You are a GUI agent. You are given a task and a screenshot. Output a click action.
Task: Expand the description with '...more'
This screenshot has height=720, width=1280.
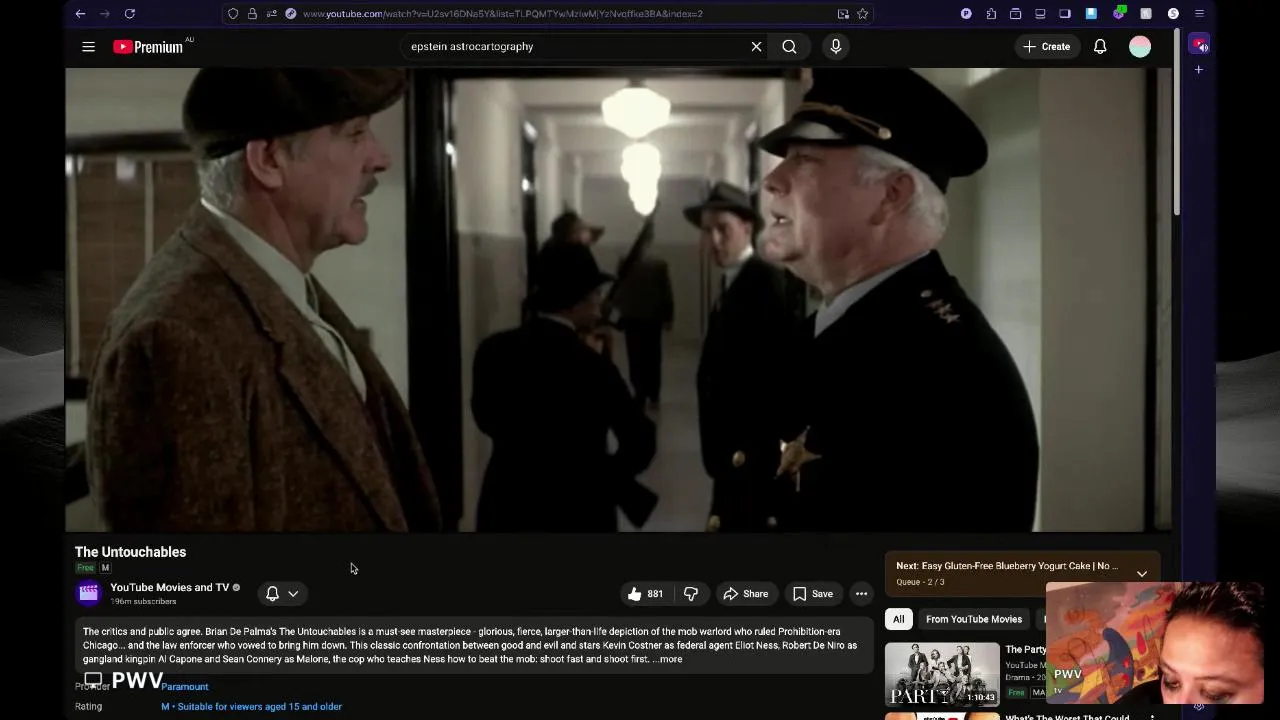[667, 659]
